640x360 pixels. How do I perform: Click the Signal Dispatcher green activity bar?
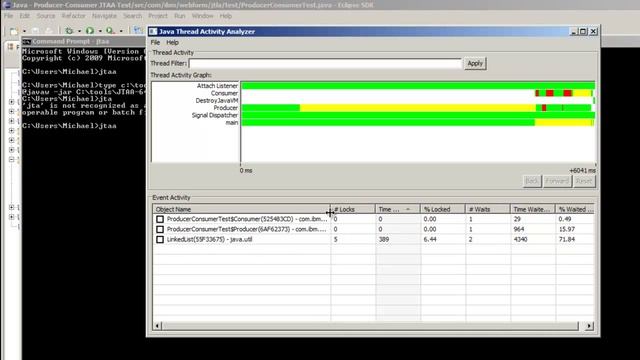click(x=418, y=115)
